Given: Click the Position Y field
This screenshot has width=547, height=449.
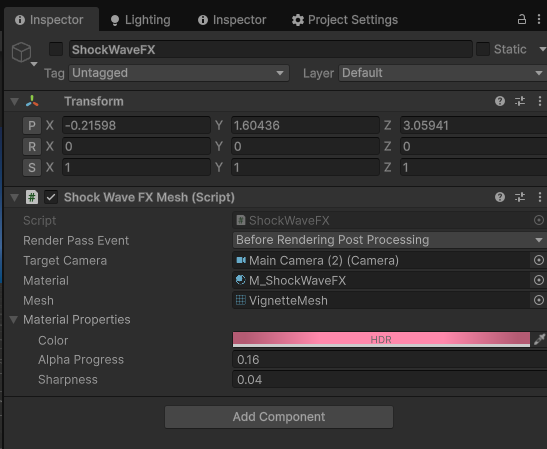Looking at the screenshot, I should (x=305, y=125).
